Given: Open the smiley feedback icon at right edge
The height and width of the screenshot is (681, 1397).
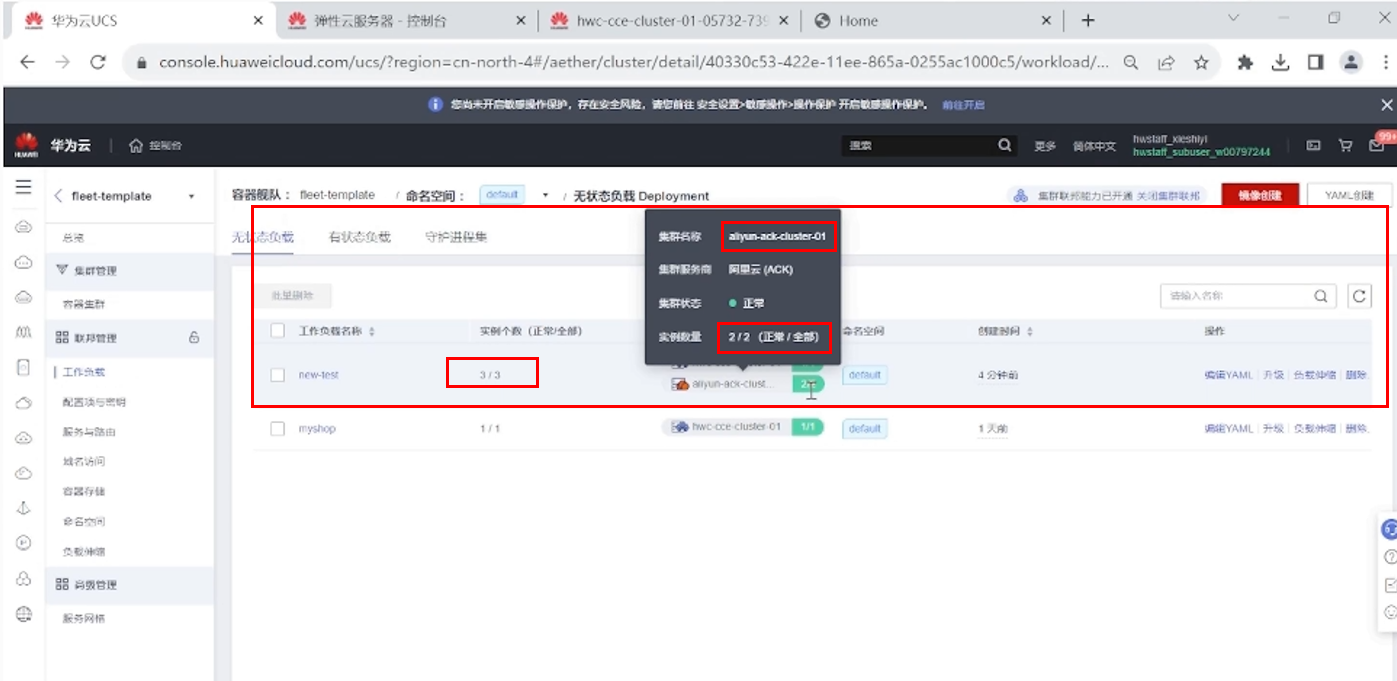Looking at the screenshot, I should (x=1390, y=612).
